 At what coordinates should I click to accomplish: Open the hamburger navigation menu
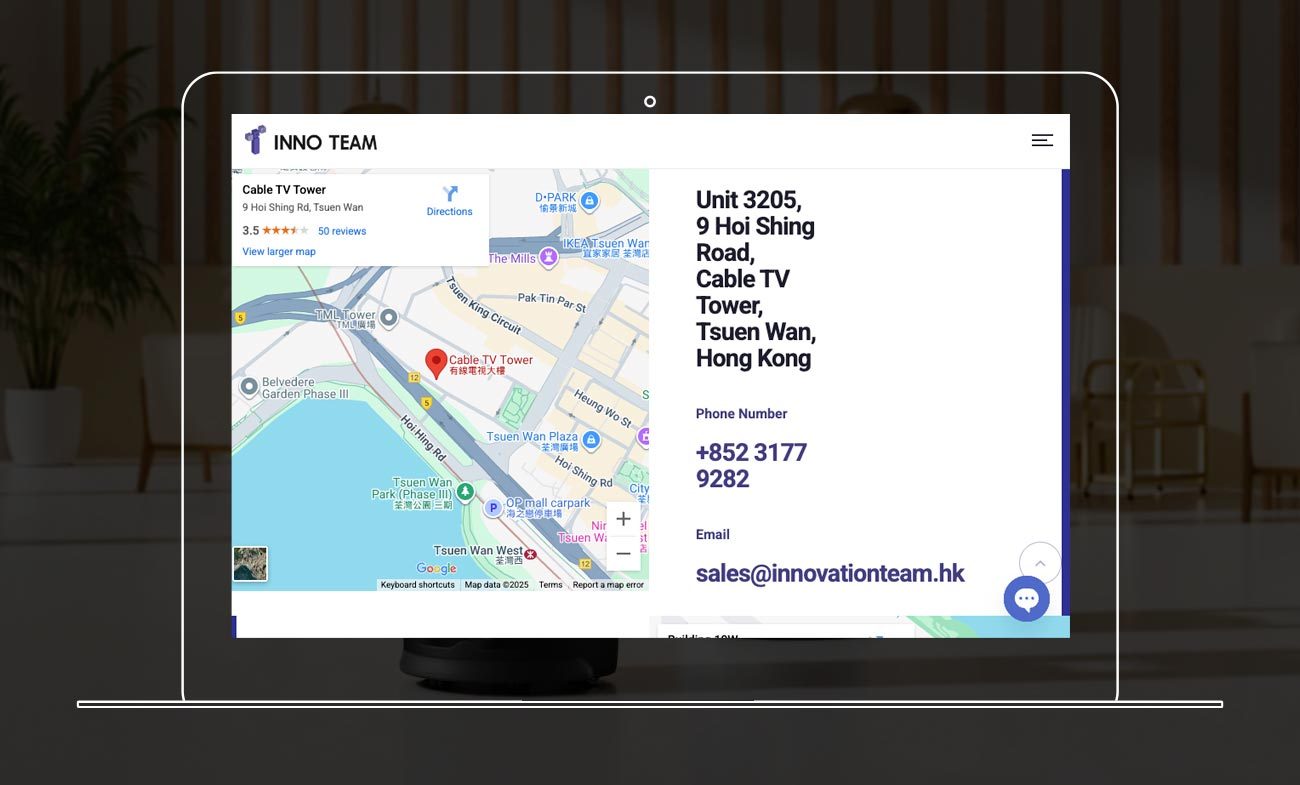coord(1042,141)
